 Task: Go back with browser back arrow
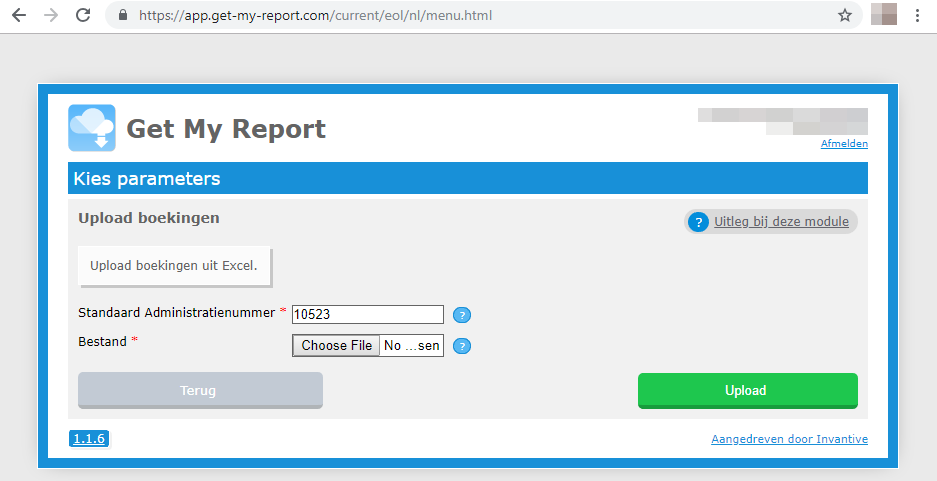point(19,16)
